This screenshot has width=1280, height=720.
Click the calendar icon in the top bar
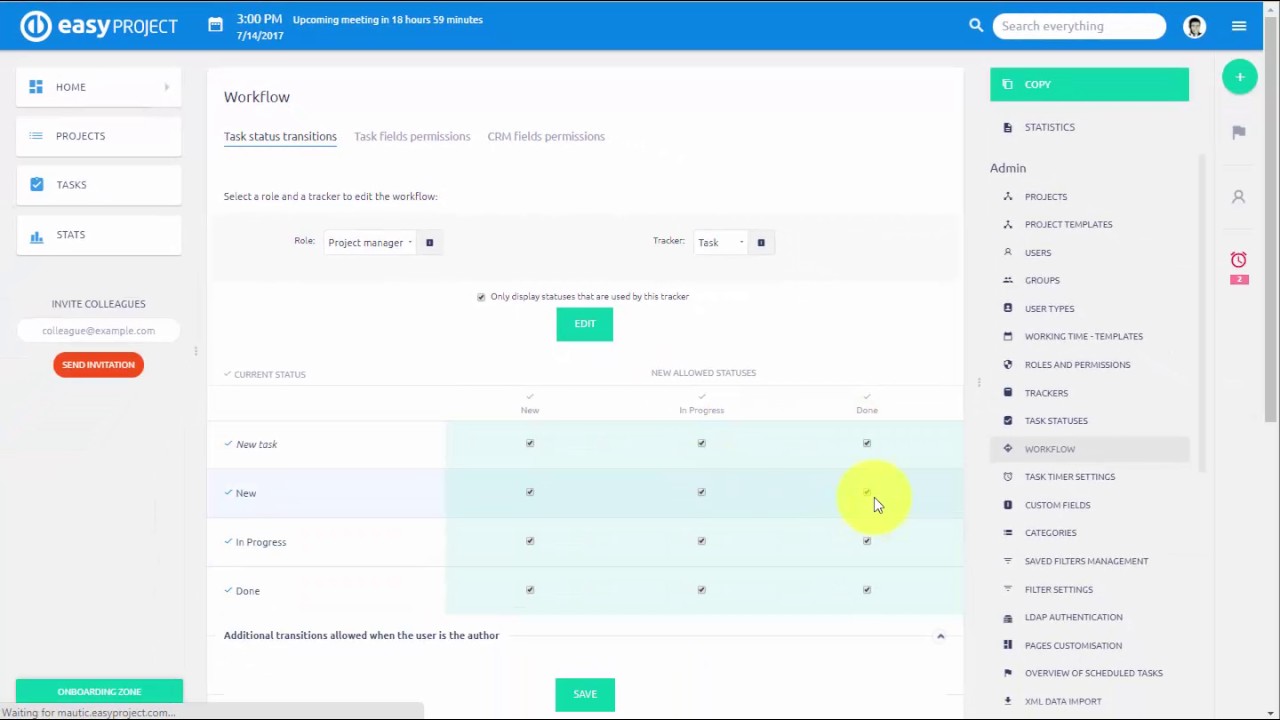pos(215,25)
